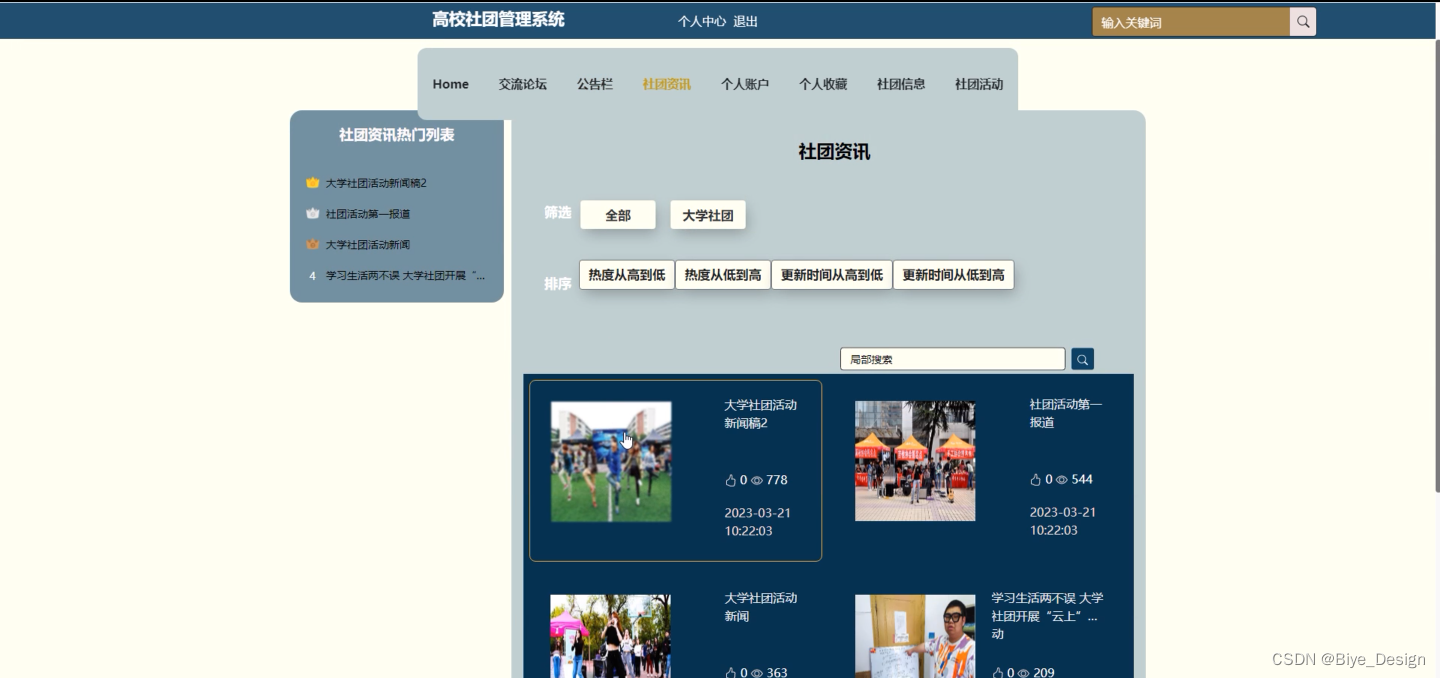Click card title 社团活动第一报道
The height and width of the screenshot is (678, 1440).
coord(1066,413)
